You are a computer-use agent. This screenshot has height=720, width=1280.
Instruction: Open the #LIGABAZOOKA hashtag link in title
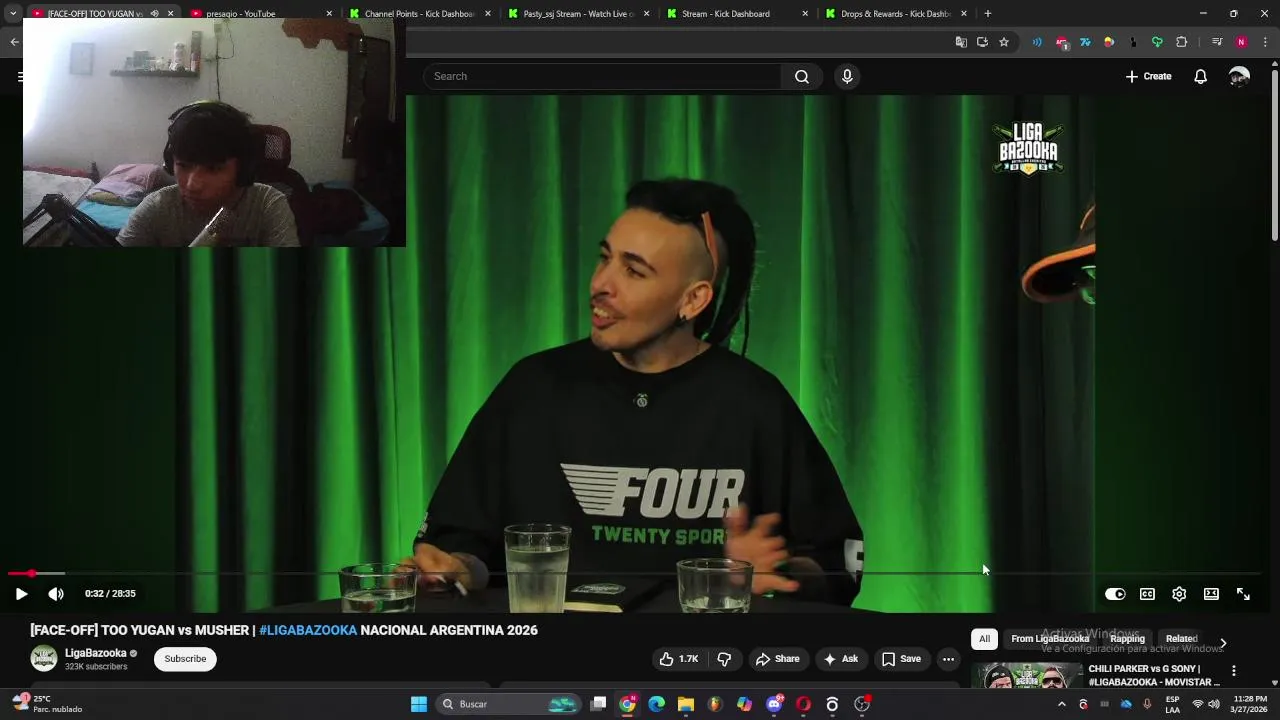tap(308, 630)
